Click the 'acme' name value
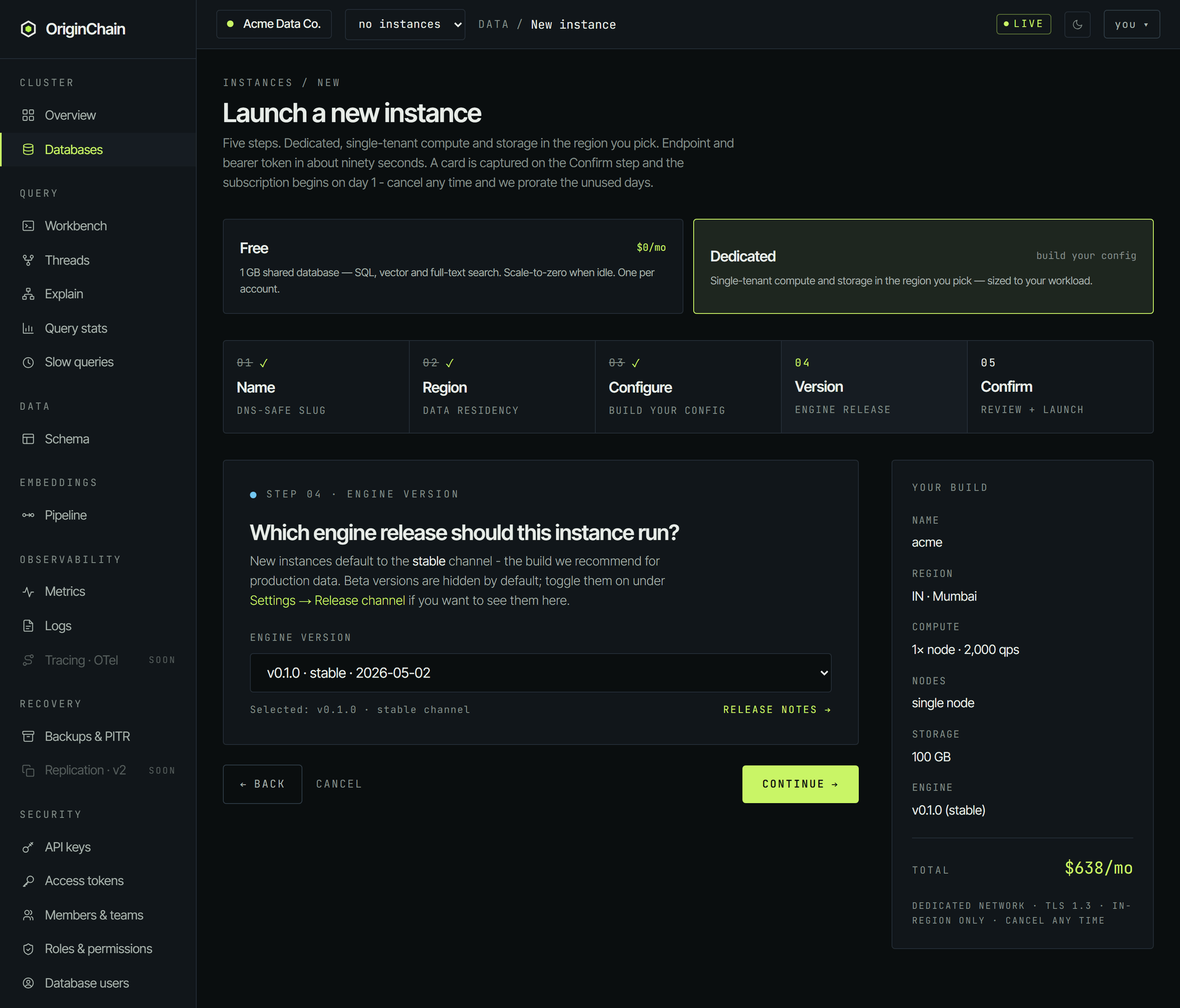The image size is (1180, 1008). pos(927,543)
